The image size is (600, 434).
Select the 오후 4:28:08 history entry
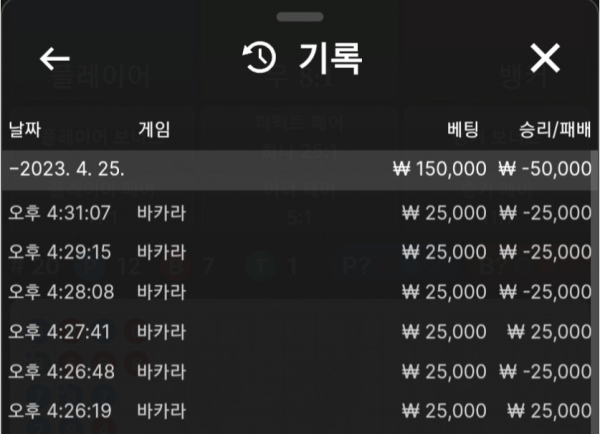click(300, 291)
